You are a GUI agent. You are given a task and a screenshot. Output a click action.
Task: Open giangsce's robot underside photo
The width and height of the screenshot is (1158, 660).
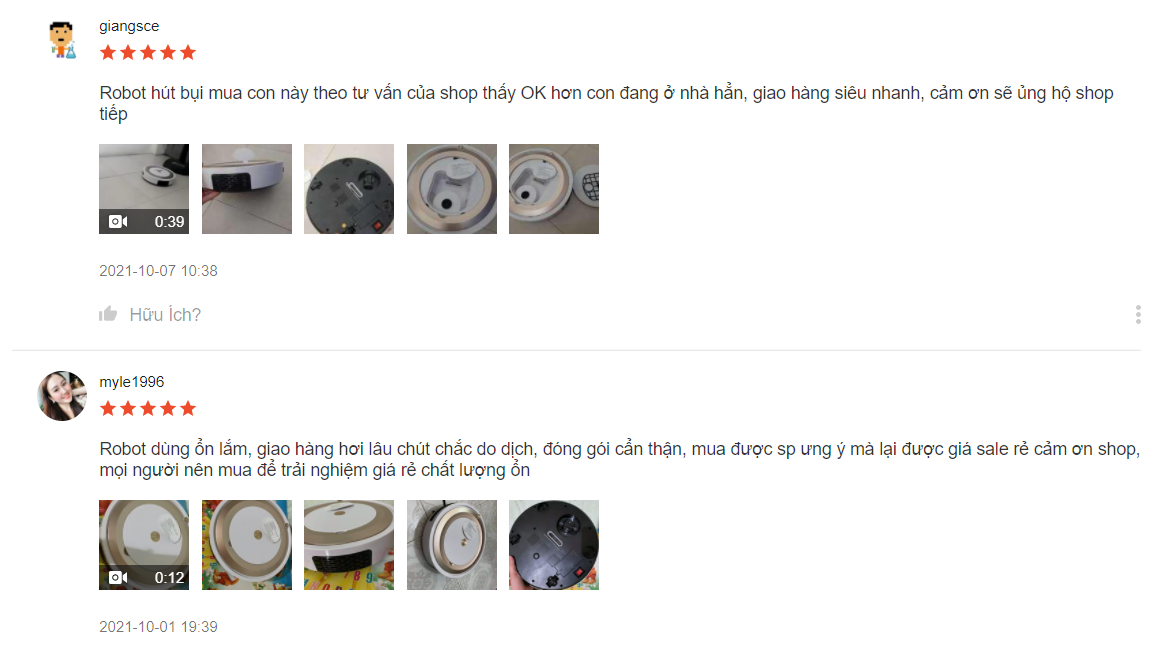[x=349, y=189]
